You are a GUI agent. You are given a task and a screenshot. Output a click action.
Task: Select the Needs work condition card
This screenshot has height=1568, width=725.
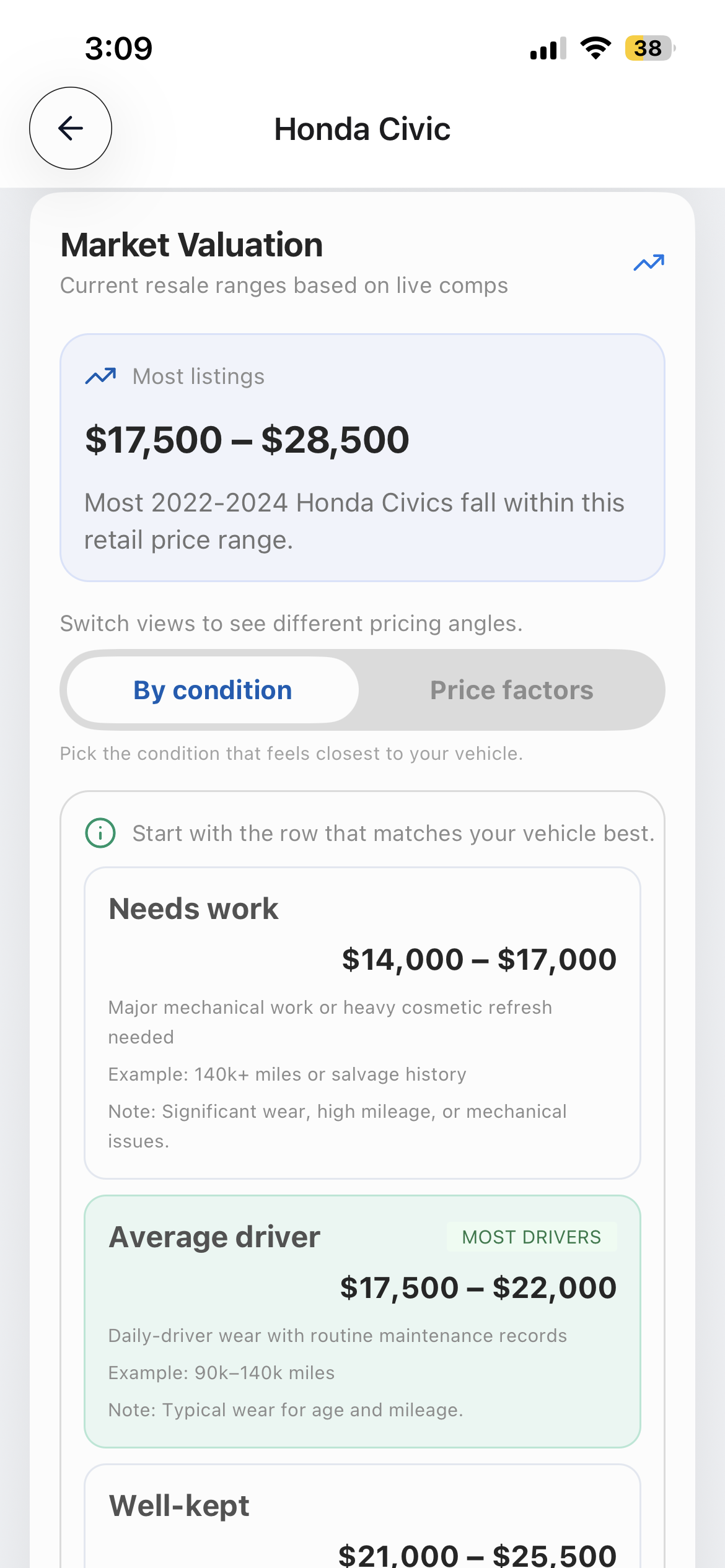(x=362, y=1022)
